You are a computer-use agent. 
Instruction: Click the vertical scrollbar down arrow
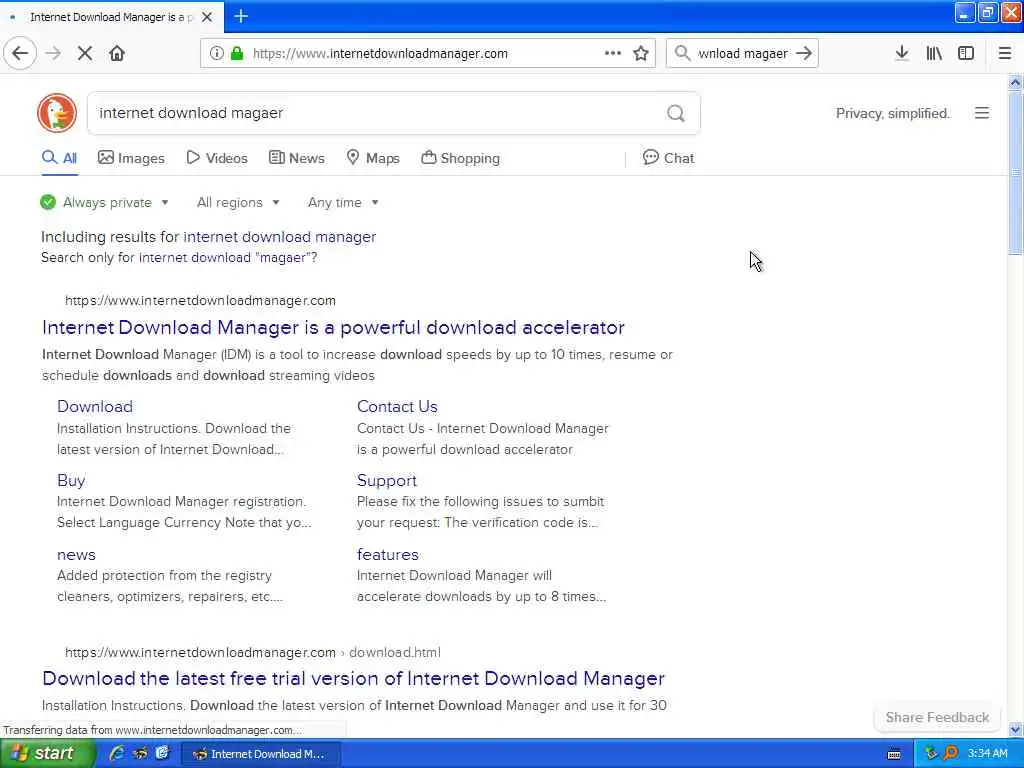pyautogui.click(x=1015, y=729)
